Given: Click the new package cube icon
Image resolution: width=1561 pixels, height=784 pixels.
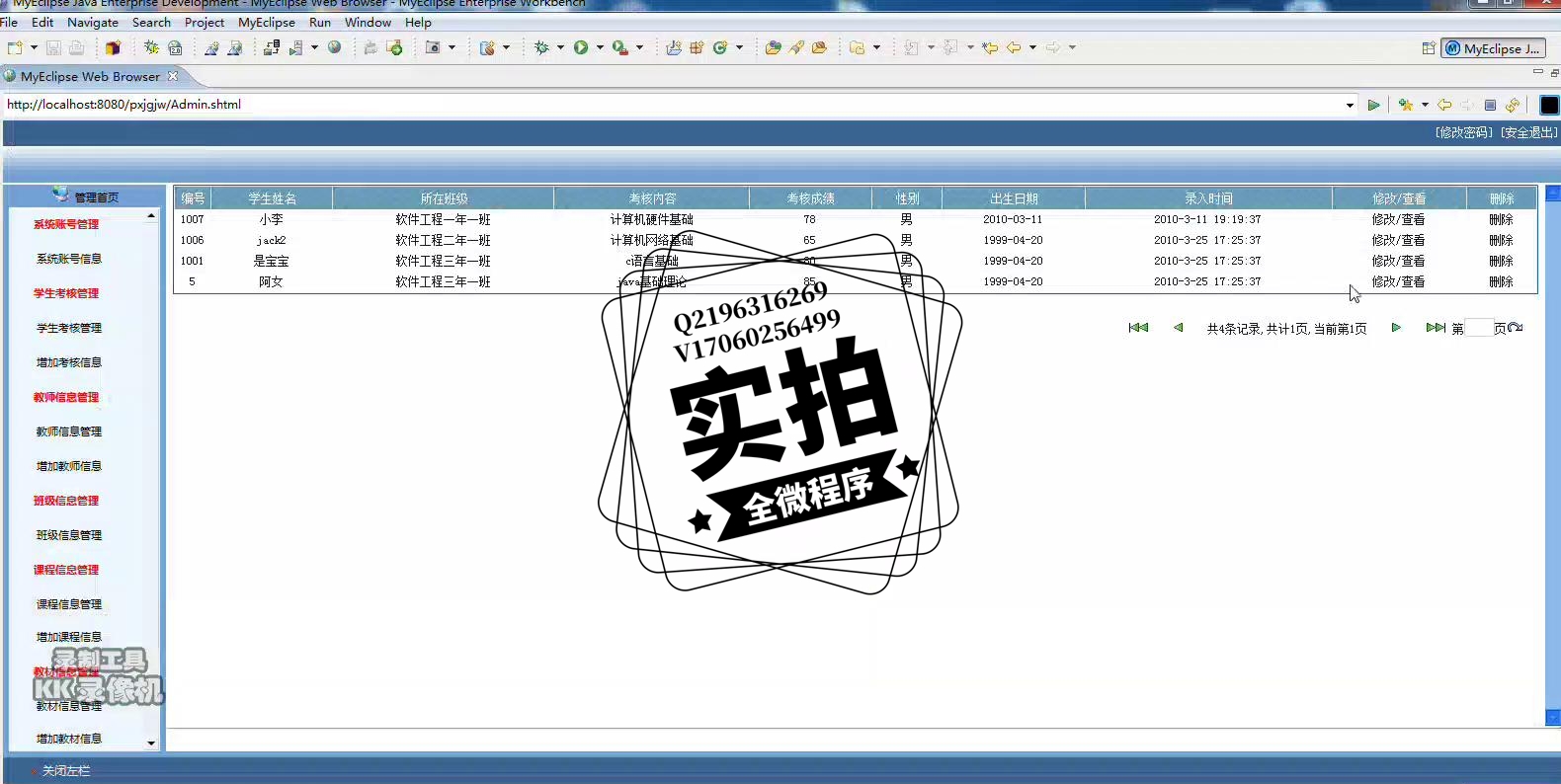Looking at the screenshot, I should click(x=113, y=47).
